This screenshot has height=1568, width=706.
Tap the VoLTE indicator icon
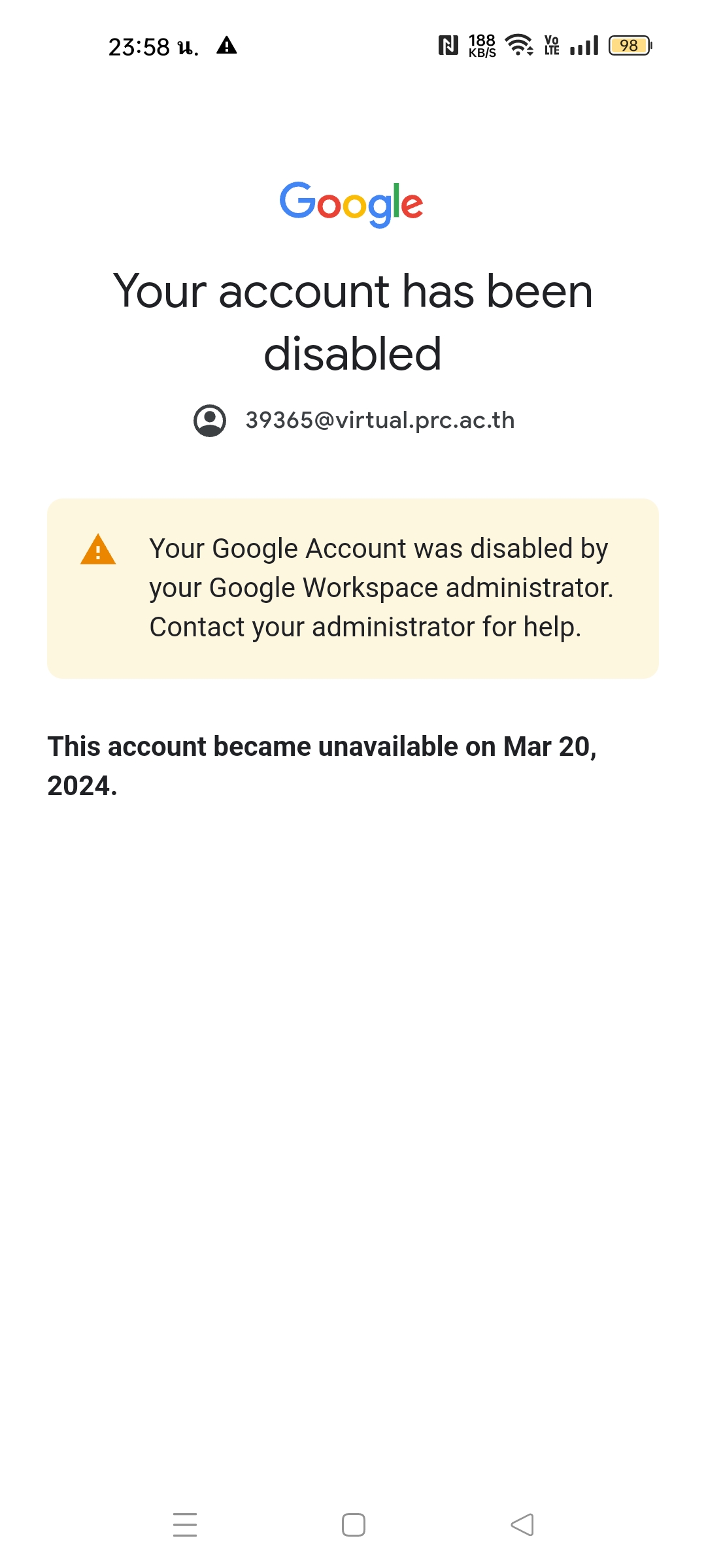coord(552,46)
